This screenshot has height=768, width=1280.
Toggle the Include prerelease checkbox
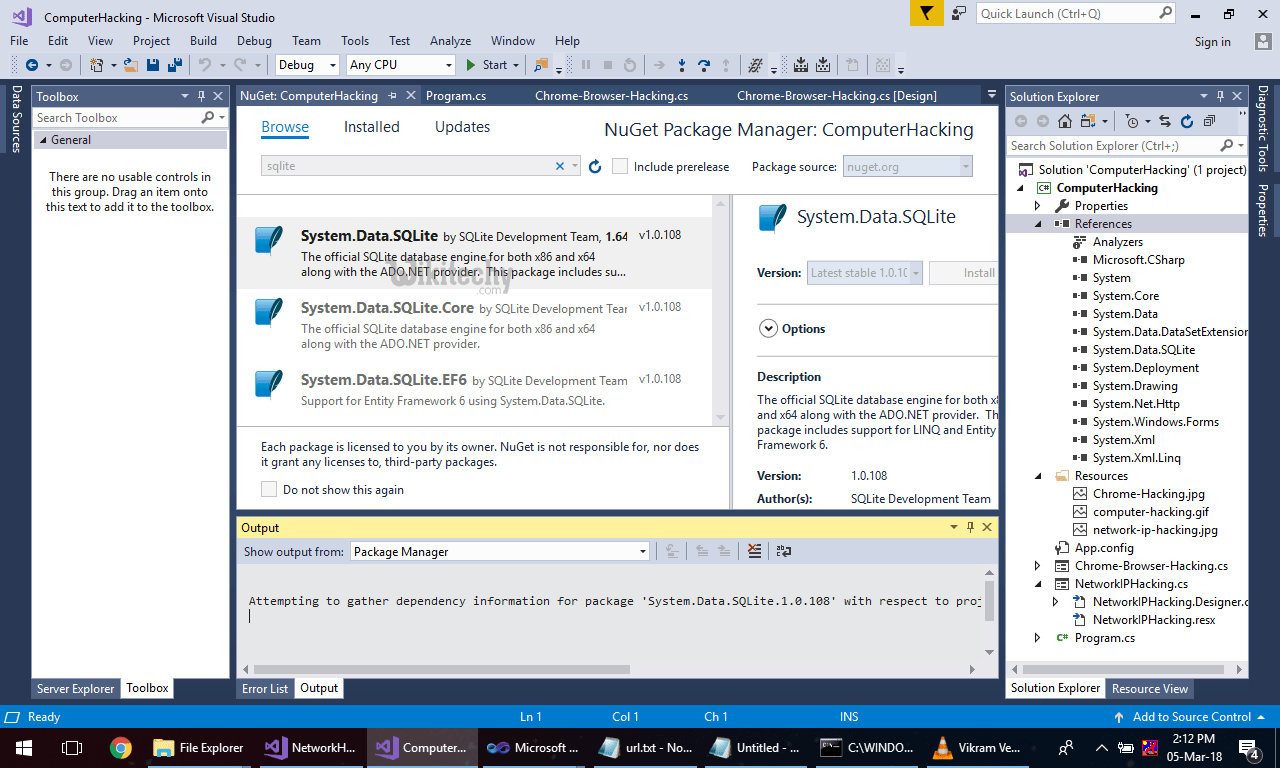click(620, 166)
